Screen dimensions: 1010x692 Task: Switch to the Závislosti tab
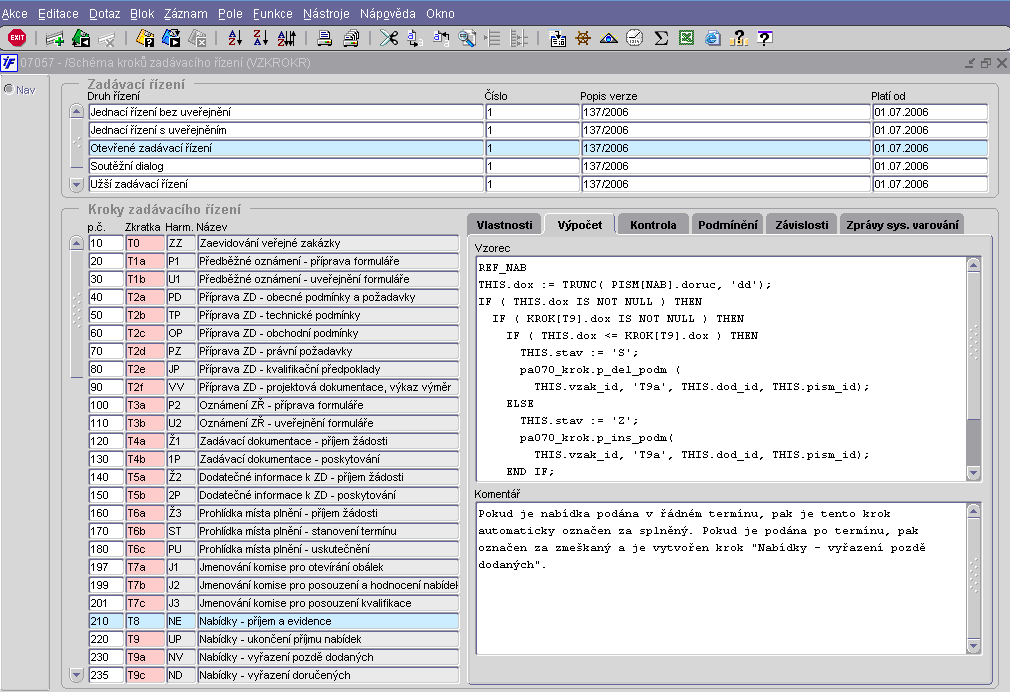tap(802, 225)
